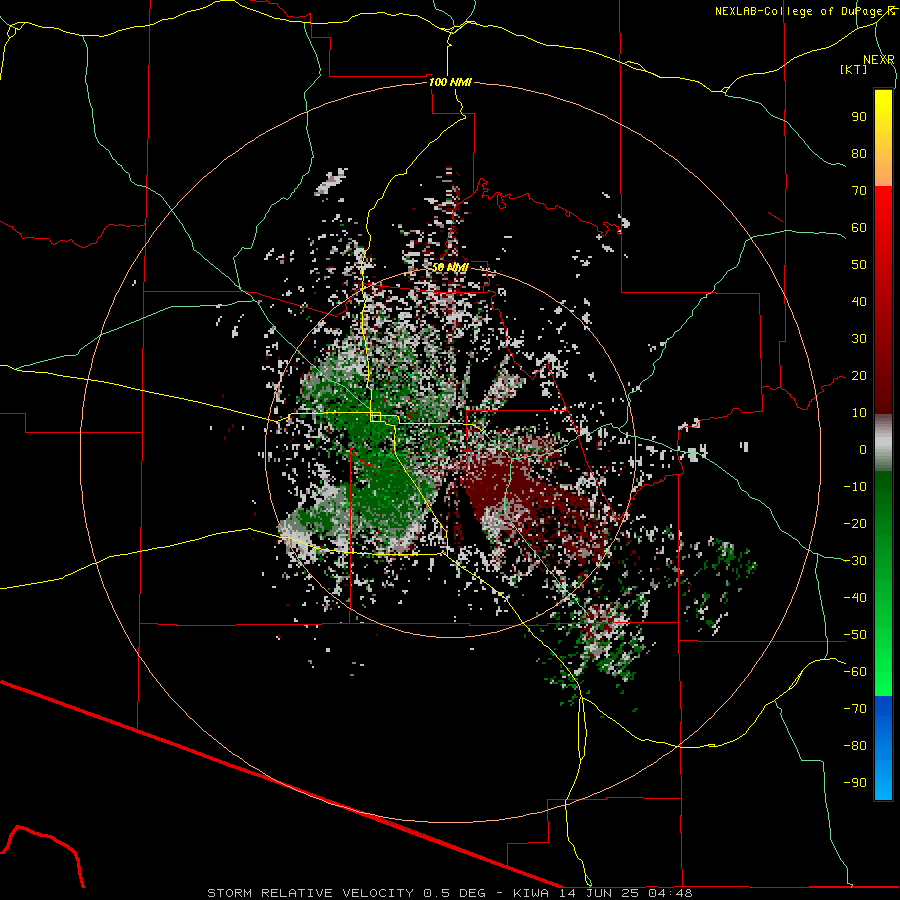Screen dimensions: 900x900
Task: Click the -40 value on the velocity scale
Action: pyautogui.click(x=855, y=598)
